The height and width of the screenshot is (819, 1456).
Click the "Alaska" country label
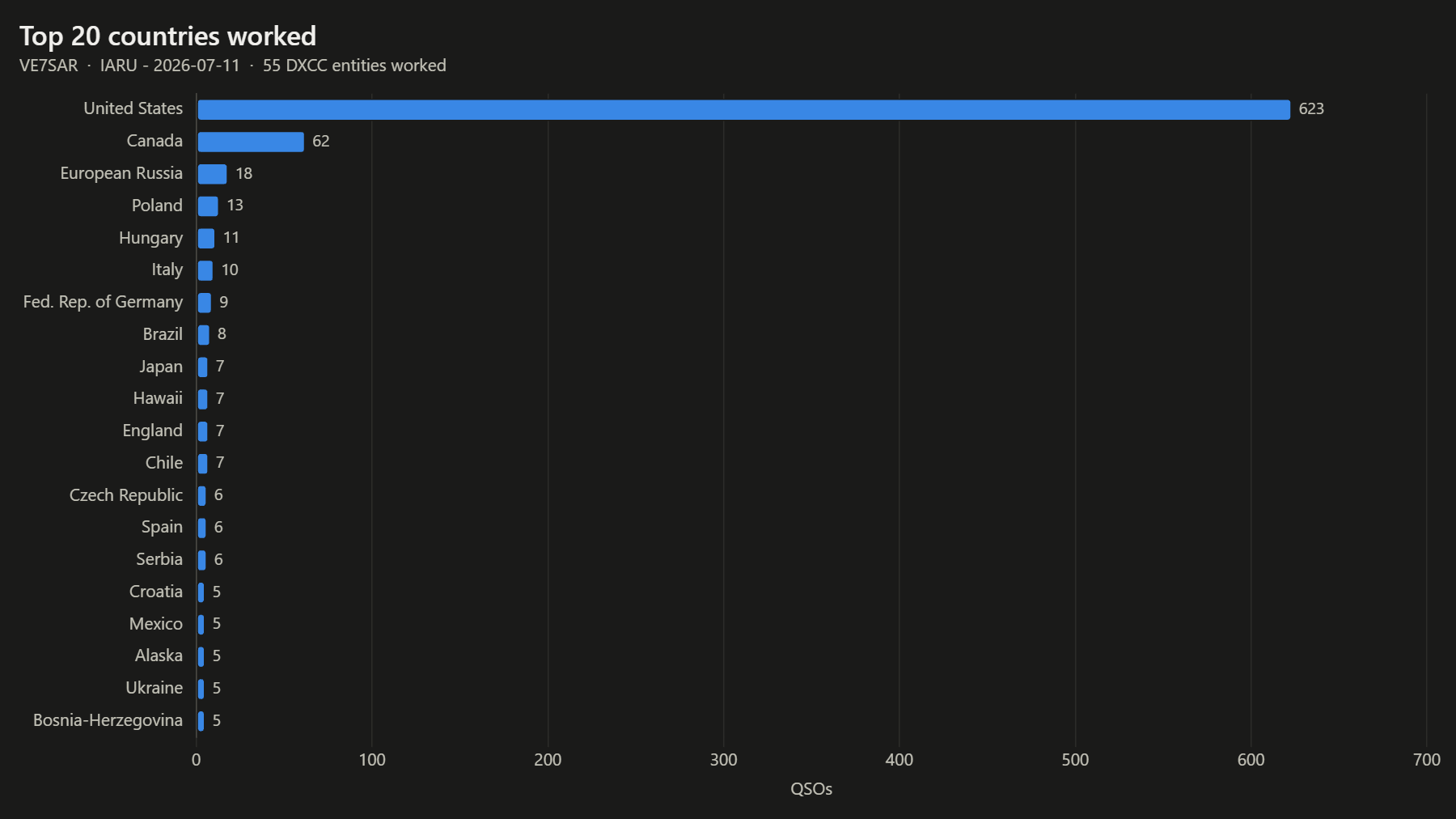click(159, 656)
